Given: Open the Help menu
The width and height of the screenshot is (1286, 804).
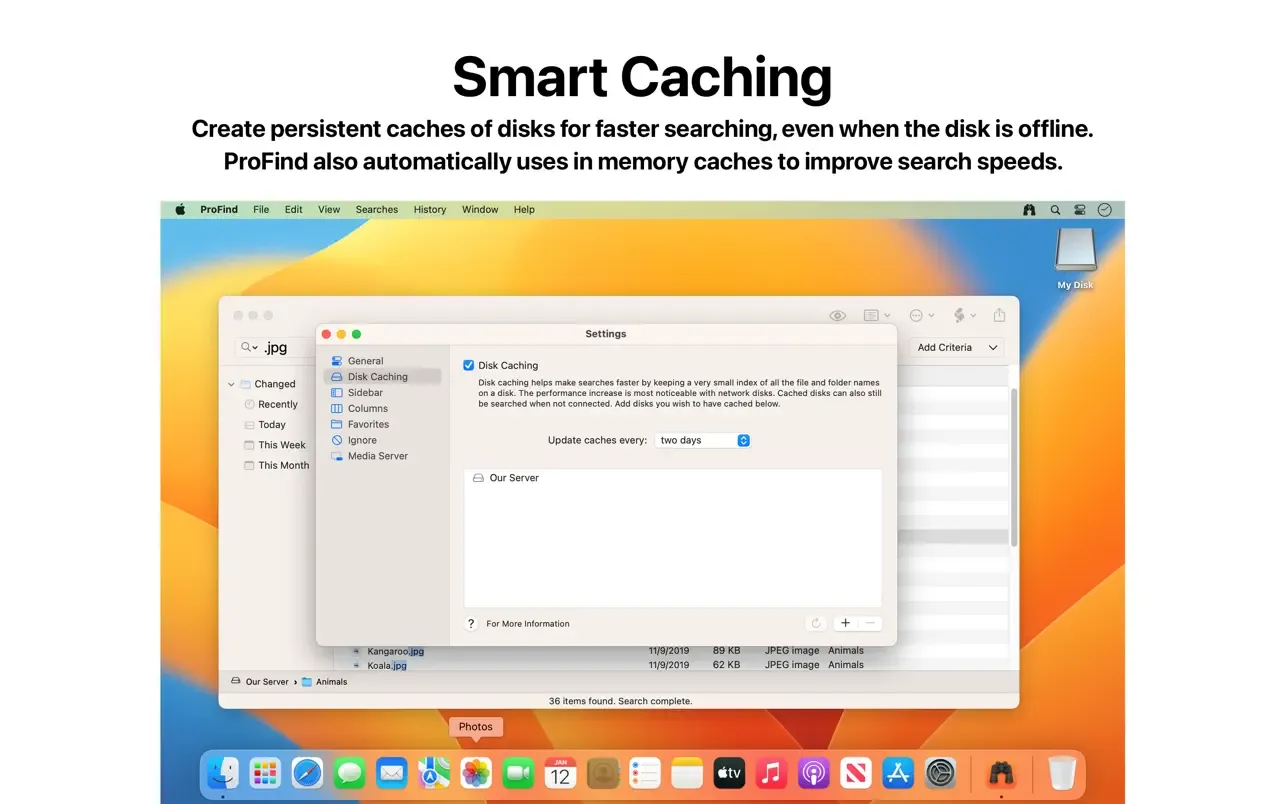Looking at the screenshot, I should [524, 210].
